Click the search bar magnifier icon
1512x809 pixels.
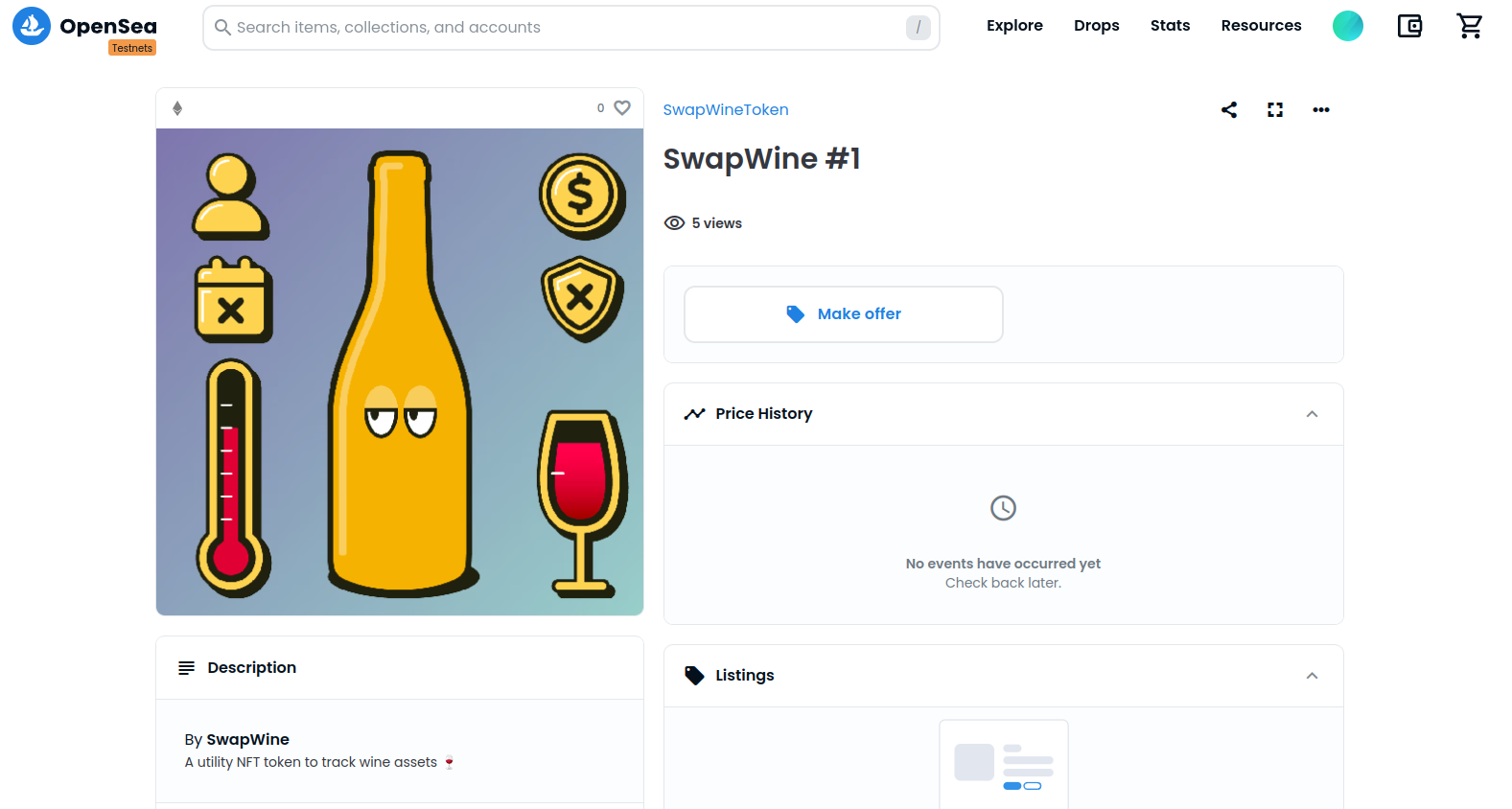coord(222,27)
